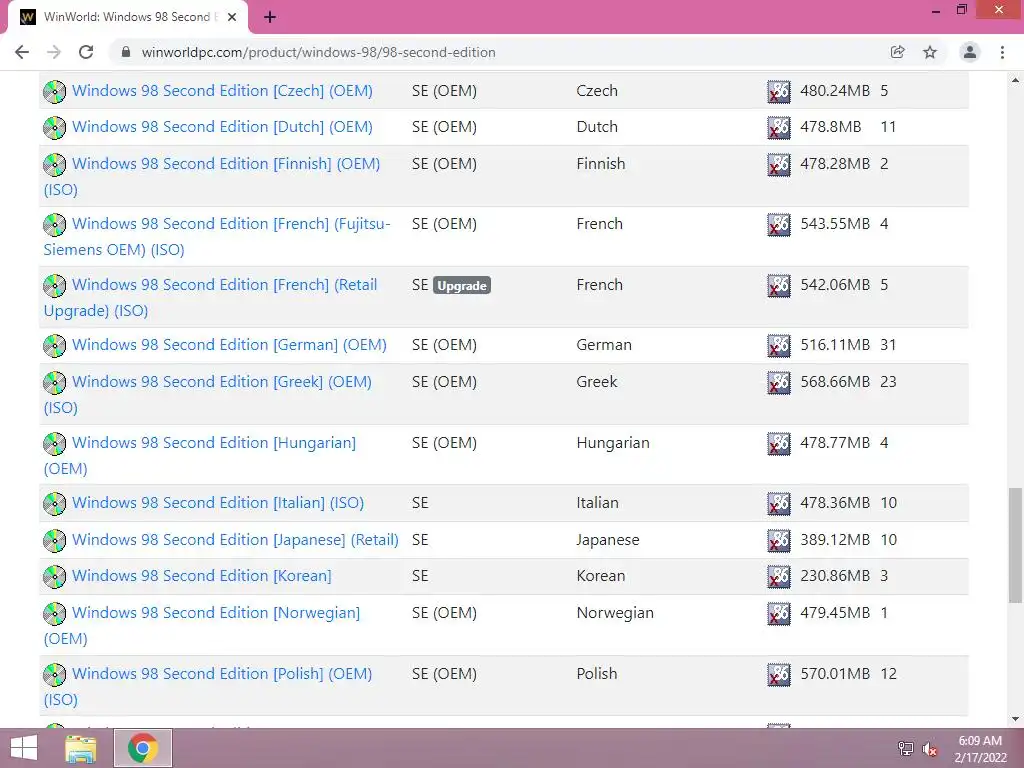Click the disc icon beside Japanese Retail
The width and height of the screenshot is (1024, 768).
tap(55, 540)
